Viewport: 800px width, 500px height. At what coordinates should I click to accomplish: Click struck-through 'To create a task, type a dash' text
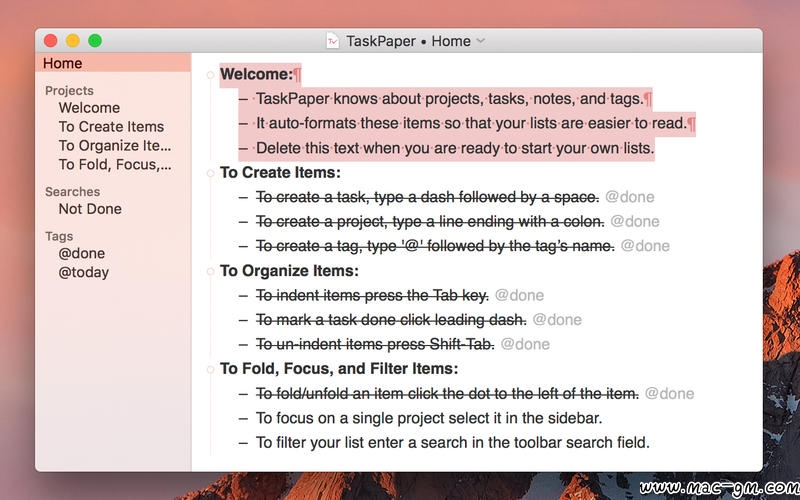click(427, 197)
